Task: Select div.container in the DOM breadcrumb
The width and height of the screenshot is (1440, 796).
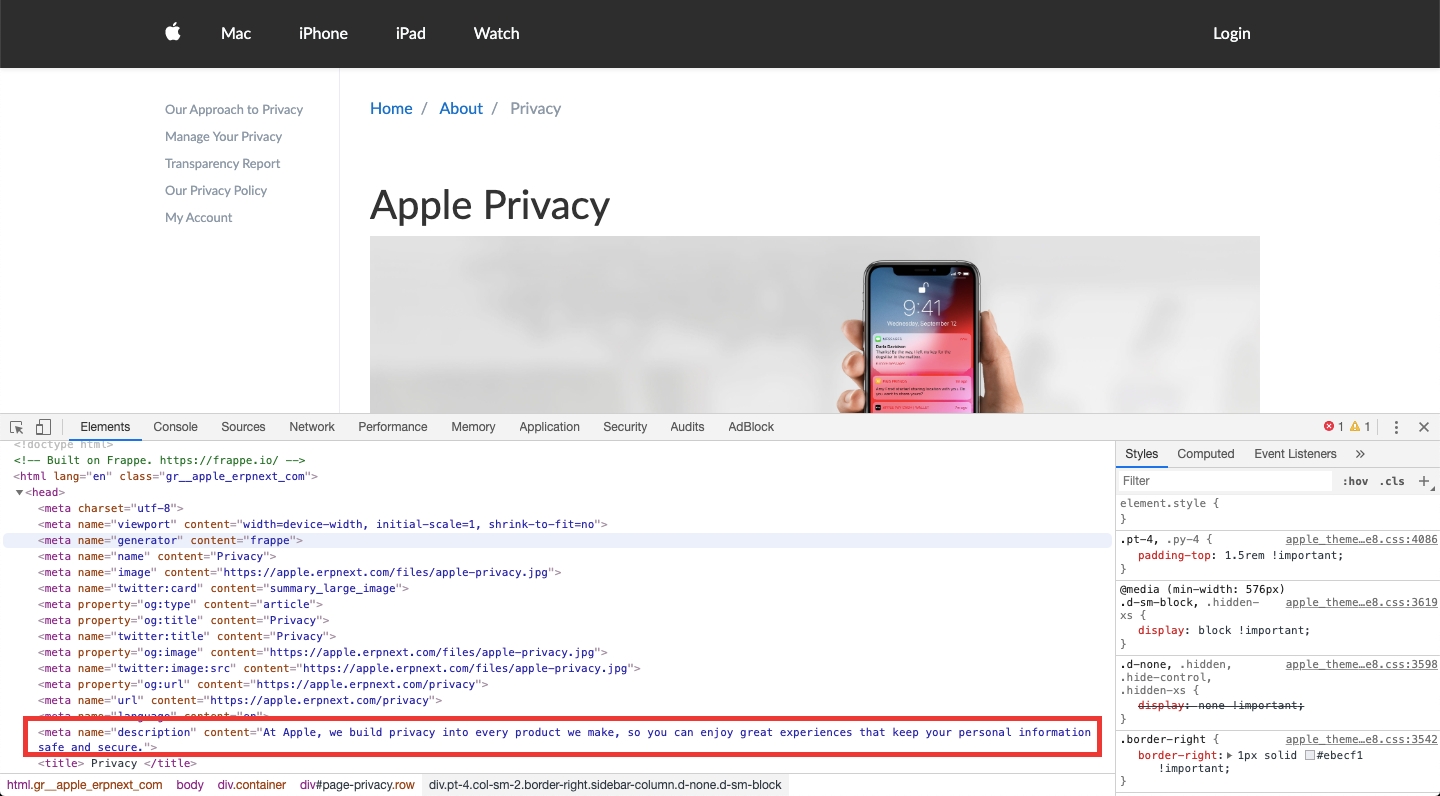Action: 252,785
